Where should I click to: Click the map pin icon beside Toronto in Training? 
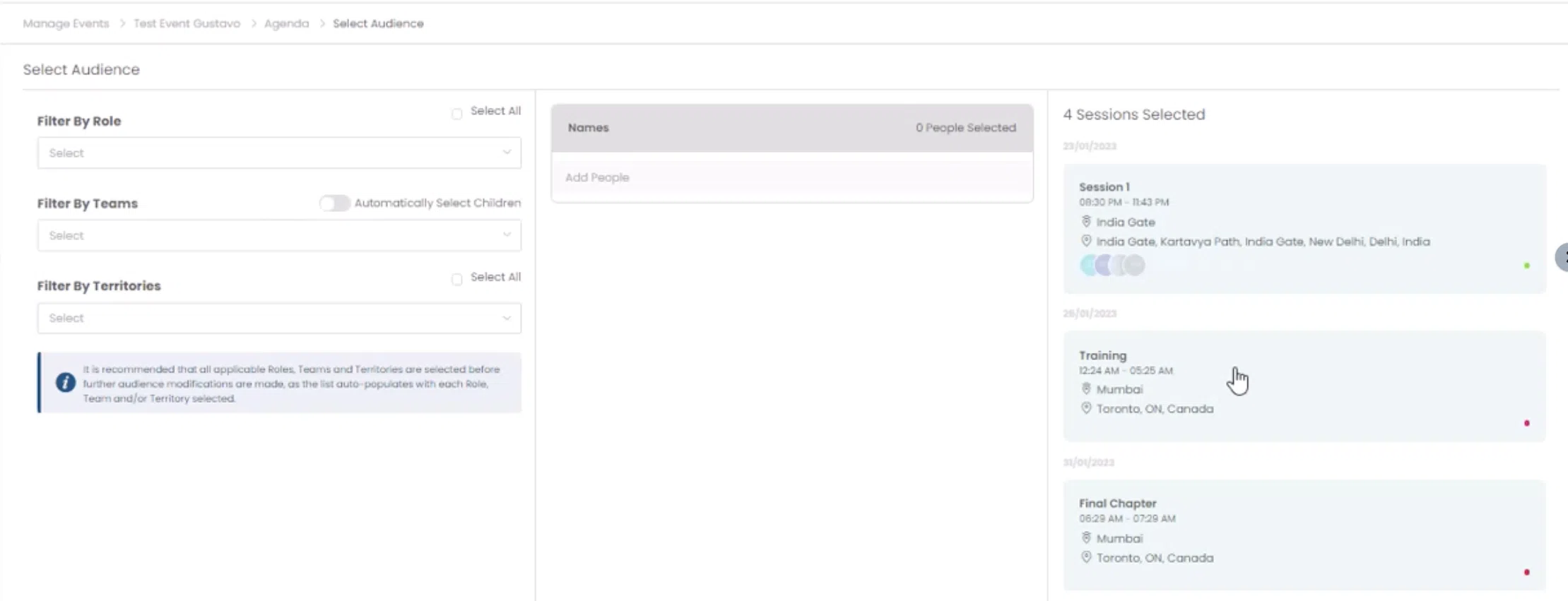pos(1086,408)
